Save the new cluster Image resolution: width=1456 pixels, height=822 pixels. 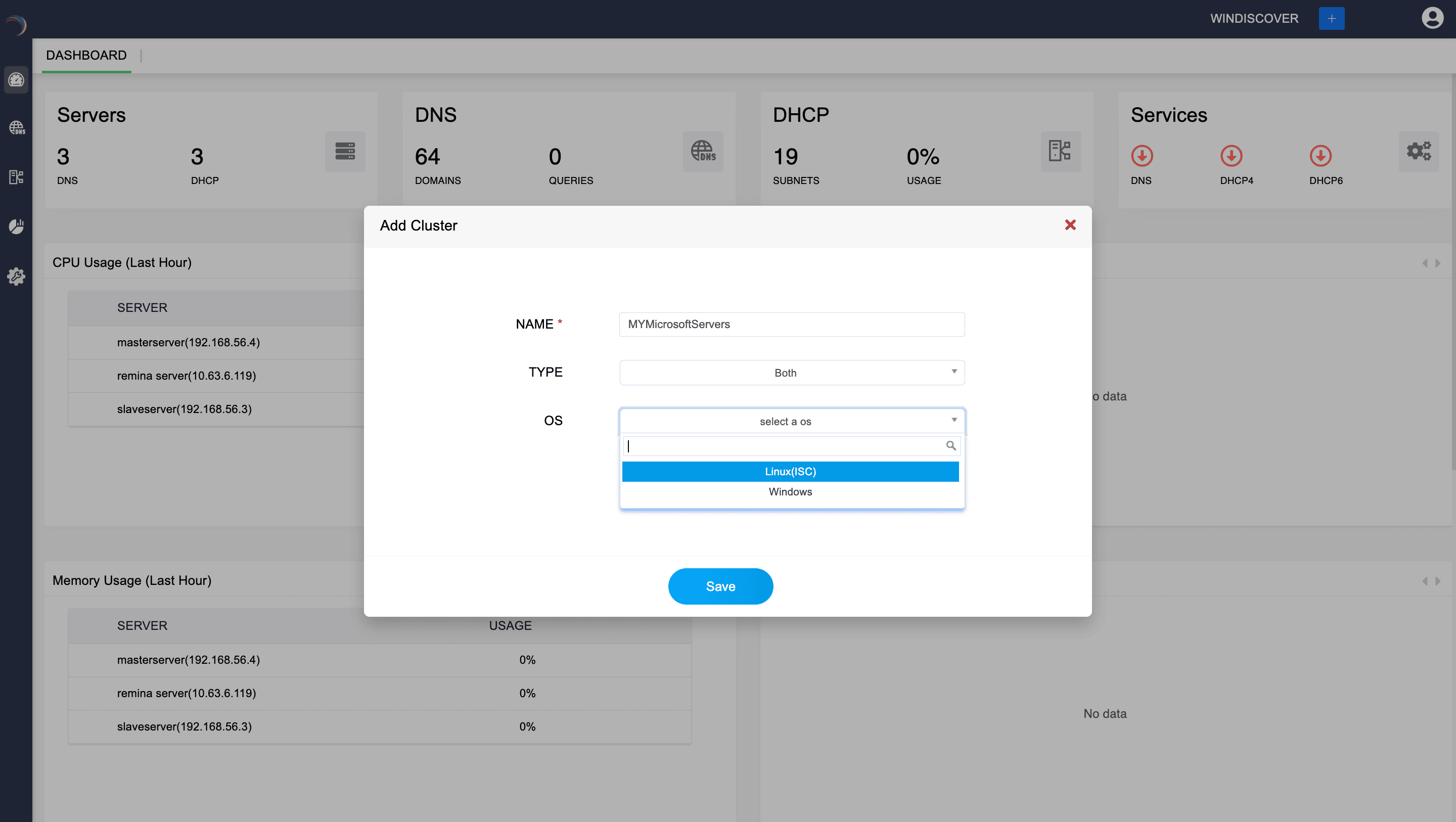(x=720, y=586)
